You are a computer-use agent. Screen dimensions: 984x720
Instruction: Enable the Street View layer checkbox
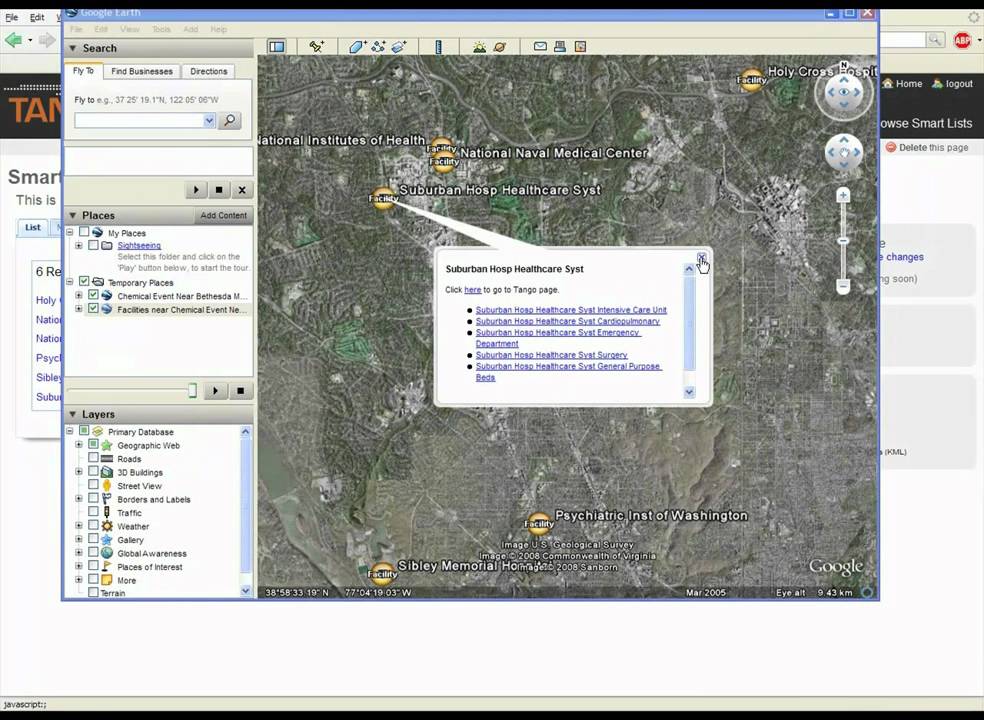click(x=93, y=485)
